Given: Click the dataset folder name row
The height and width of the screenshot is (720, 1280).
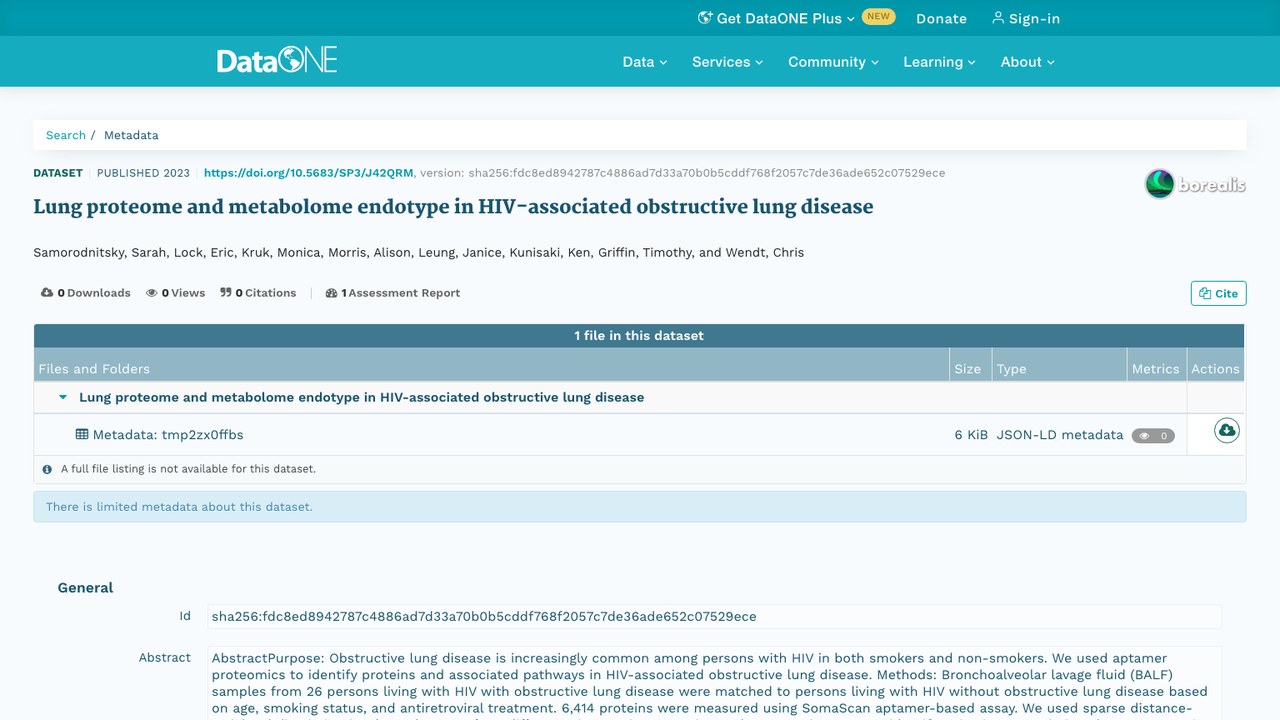Looking at the screenshot, I should point(361,397).
